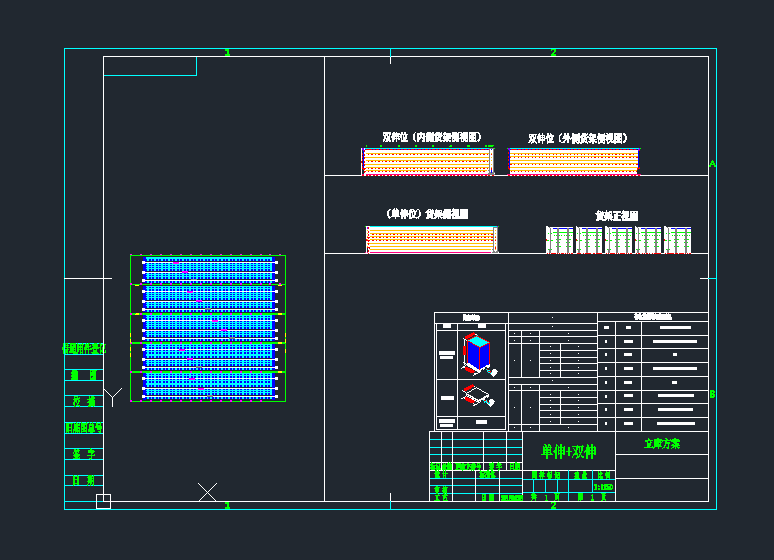Select the 单伸位 rack side view title
Viewport: 774px width, 560px height.
(427, 214)
